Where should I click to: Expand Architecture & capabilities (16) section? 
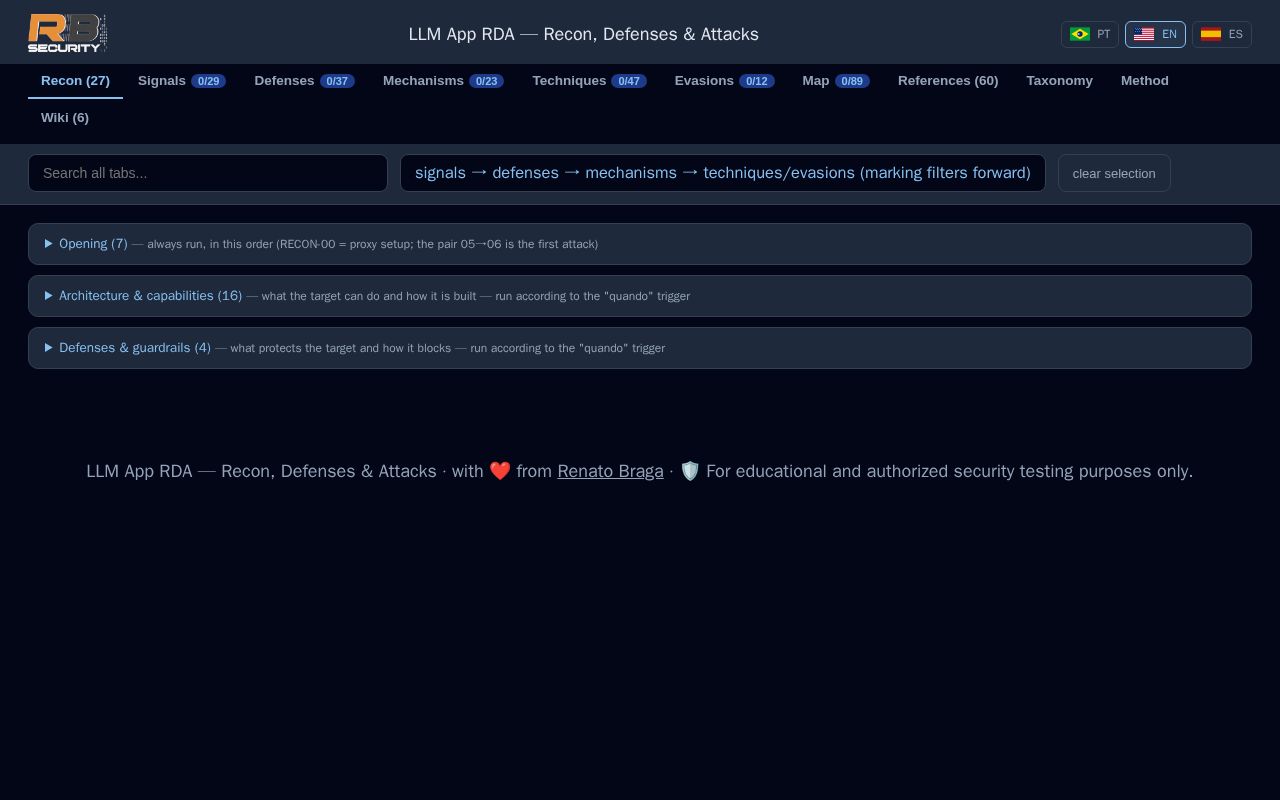(x=640, y=296)
